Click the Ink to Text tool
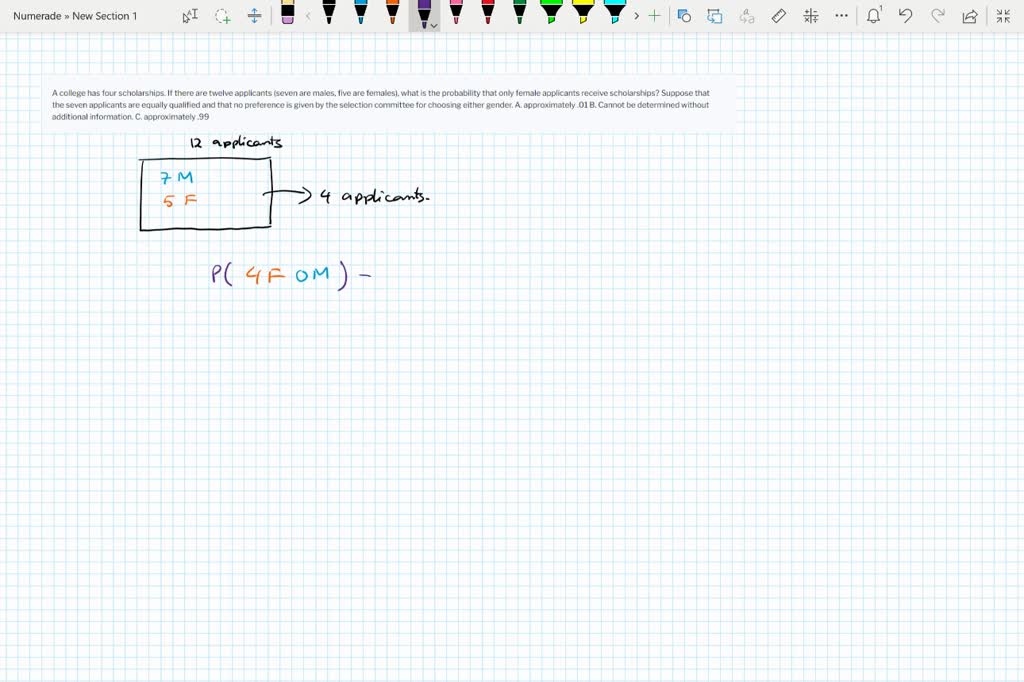This screenshot has width=1024, height=682. [747, 16]
